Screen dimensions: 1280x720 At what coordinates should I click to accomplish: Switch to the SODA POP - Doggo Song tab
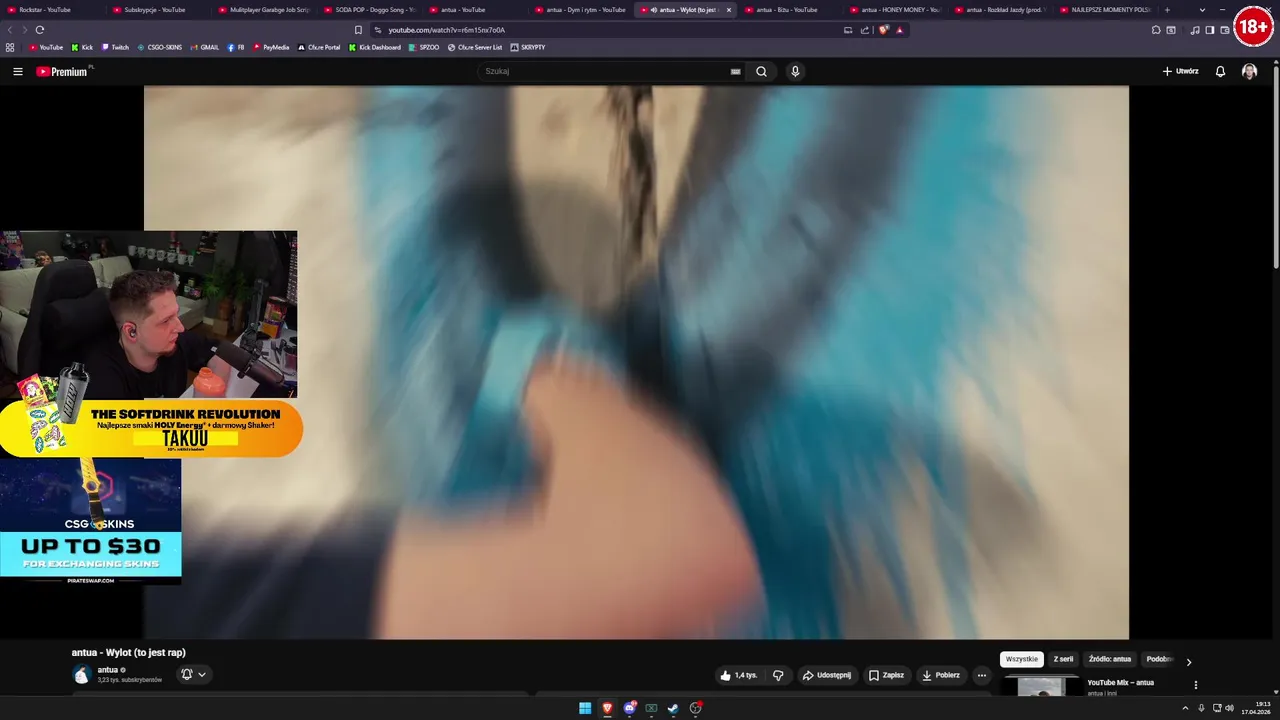[x=370, y=10]
